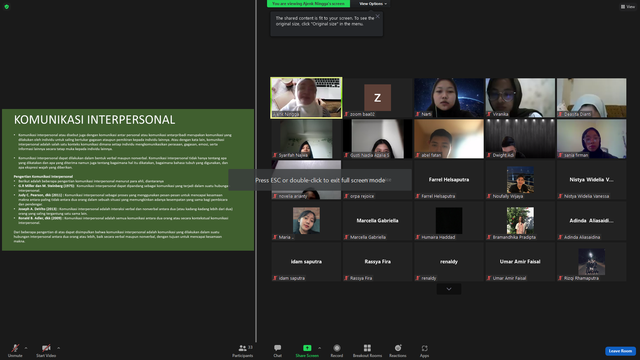Open Breakout Rooms
The height and width of the screenshot is (360, 640).
click(x=367, y=351)
